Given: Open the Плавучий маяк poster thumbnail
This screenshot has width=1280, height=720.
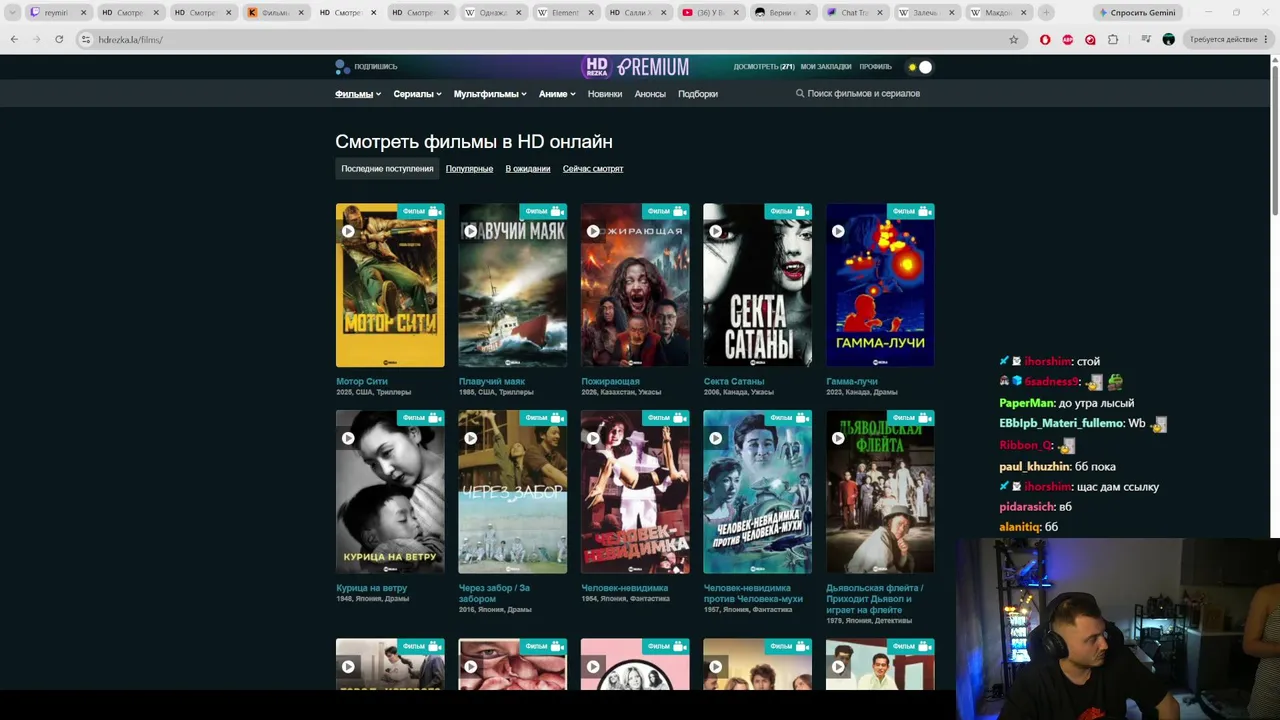Looking at the screenshot, I should 513,285.
